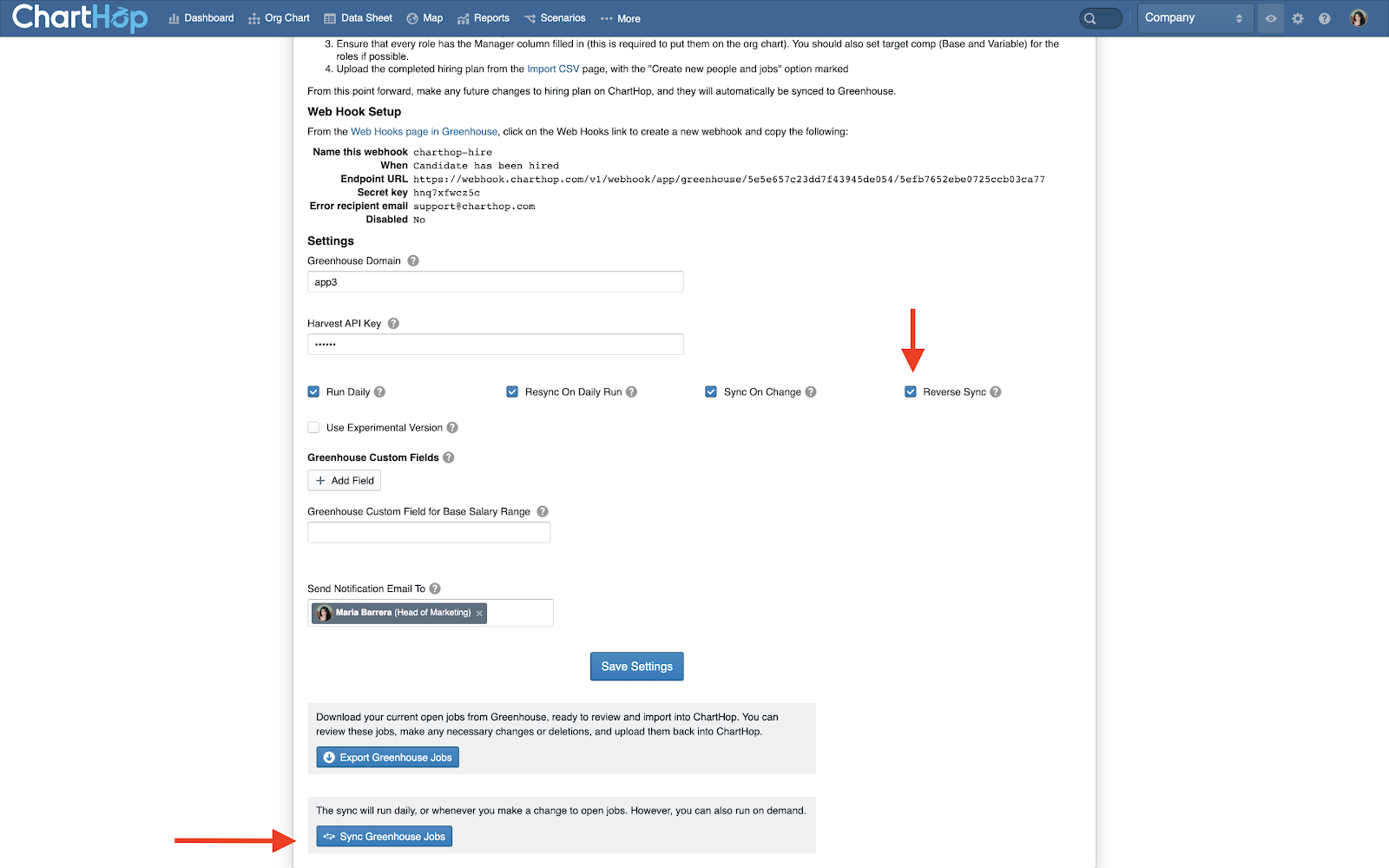The height and width of the screenshot is (868, 1389).
Task: Open the Reports tab
Action: click(x=484, y=18)
